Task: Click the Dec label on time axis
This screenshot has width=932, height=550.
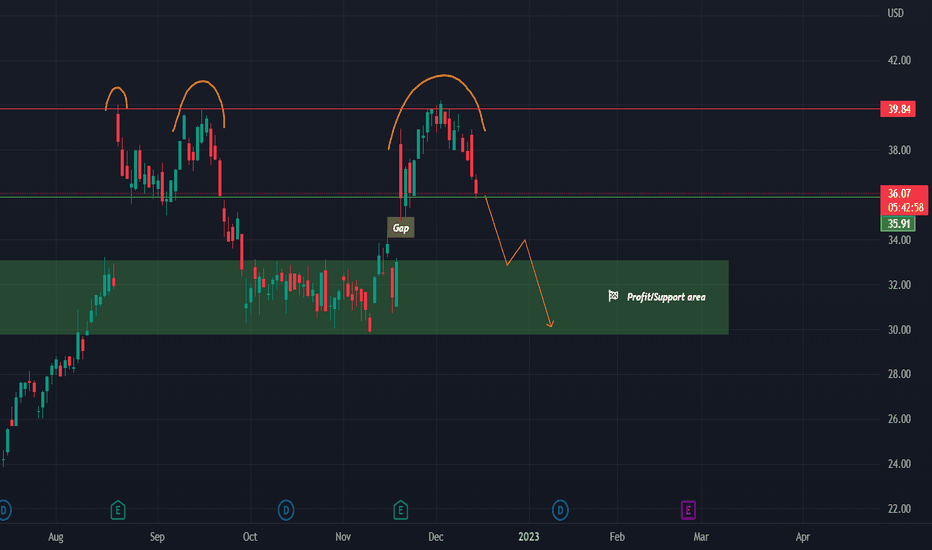Action: click(436, 537)
